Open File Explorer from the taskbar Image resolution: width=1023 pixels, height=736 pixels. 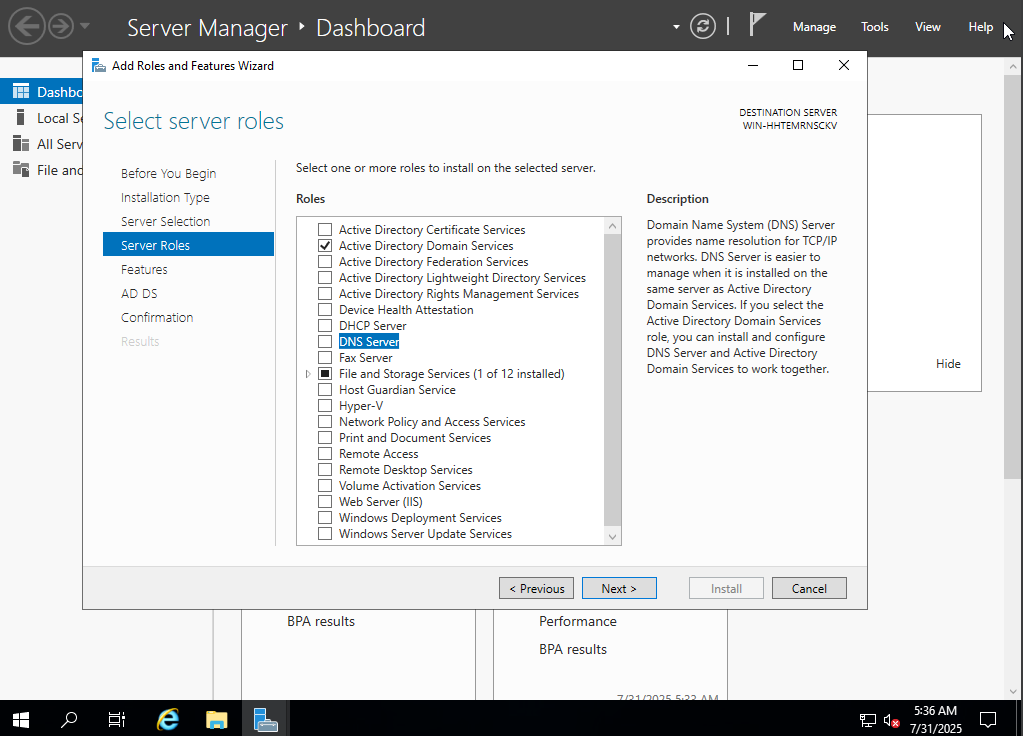(216, 718)
